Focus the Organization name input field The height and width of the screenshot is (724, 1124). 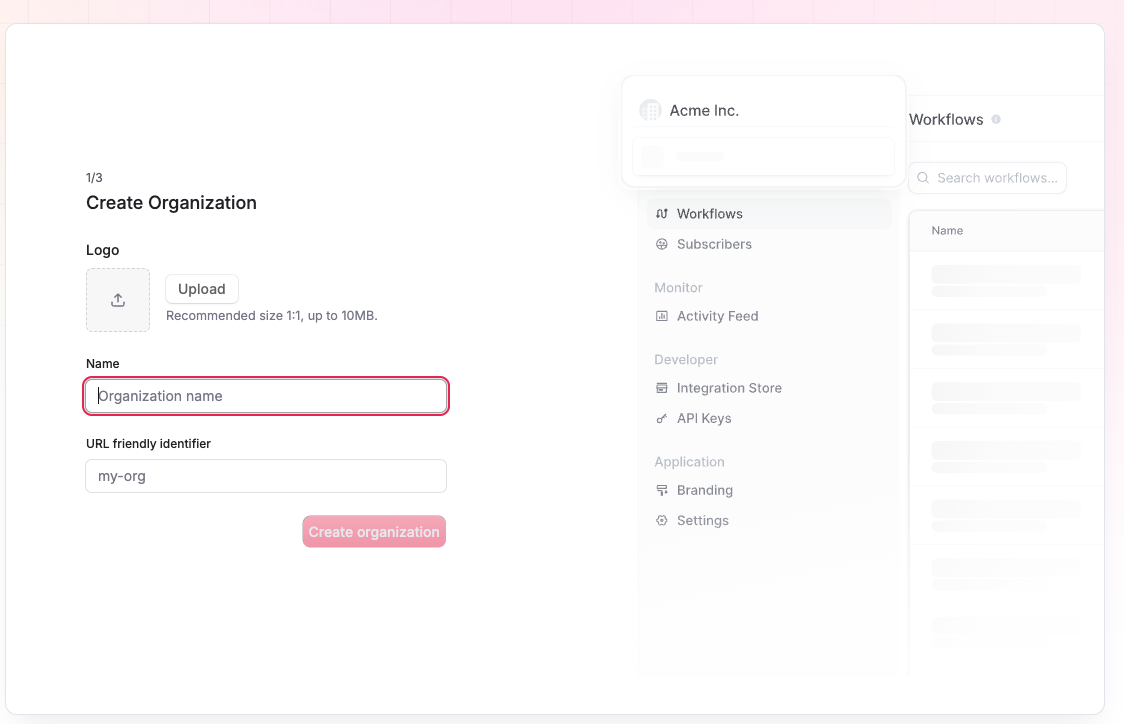[x=266, y=396]
